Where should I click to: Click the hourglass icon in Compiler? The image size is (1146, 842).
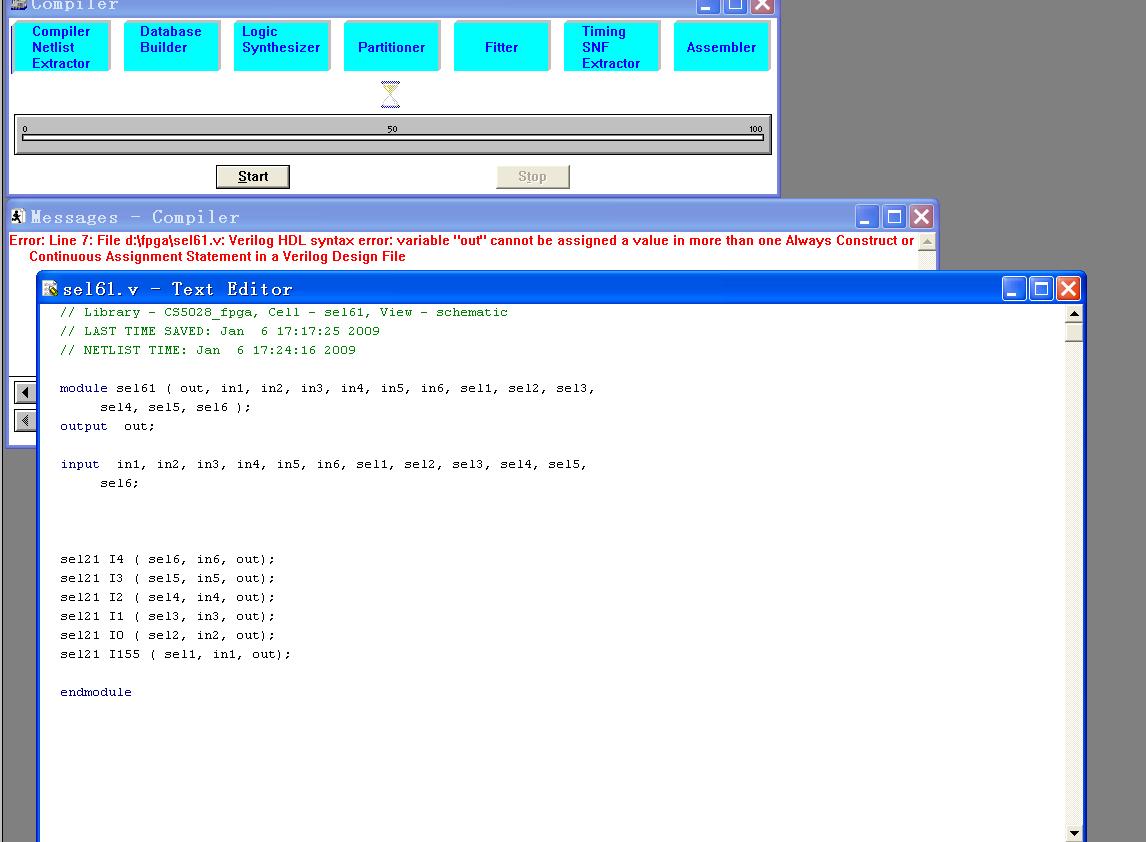[391, 94]
